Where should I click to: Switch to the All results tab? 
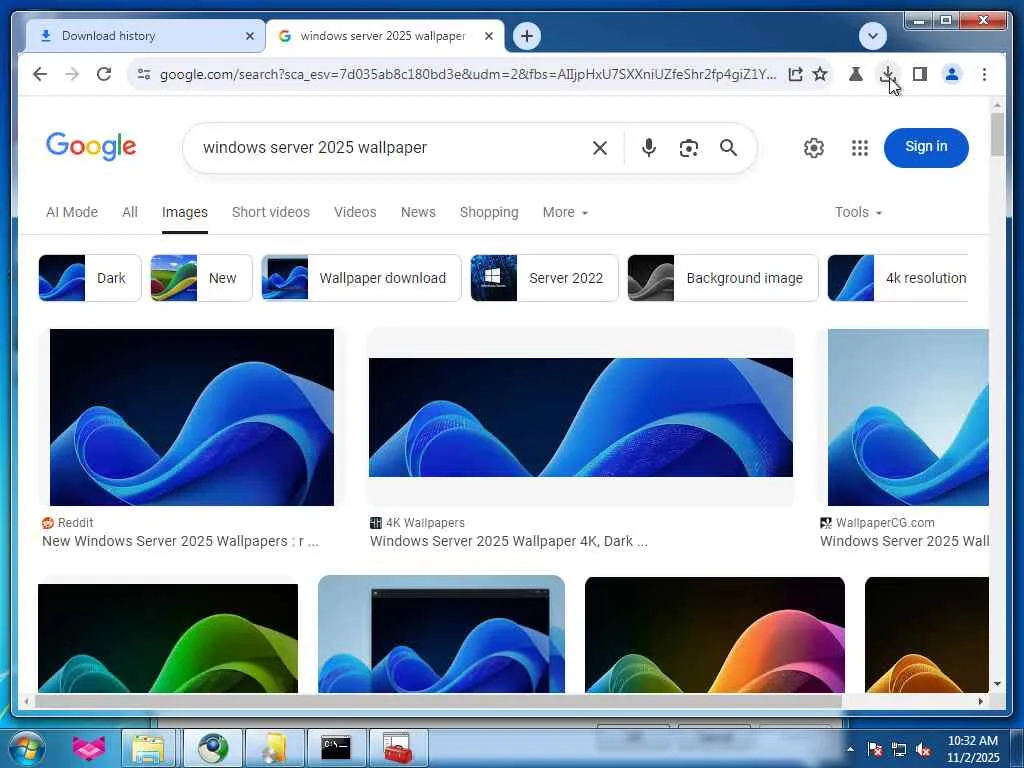pyautogui.click(x=130, y=212)
